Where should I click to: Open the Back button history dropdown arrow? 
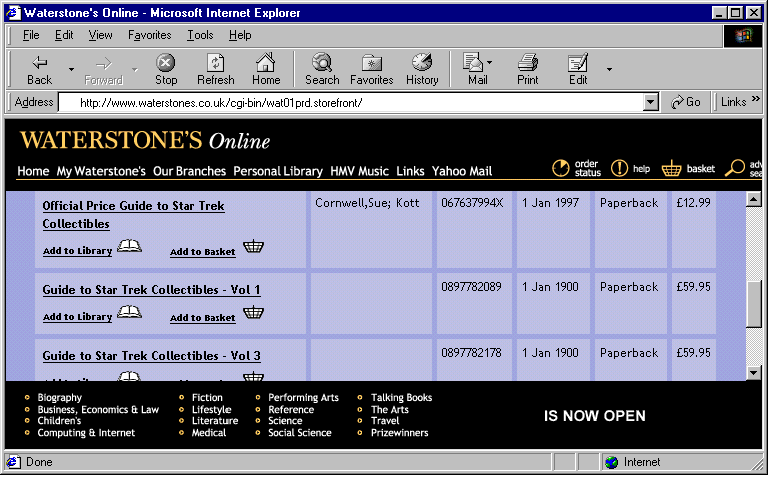[72, 70]
